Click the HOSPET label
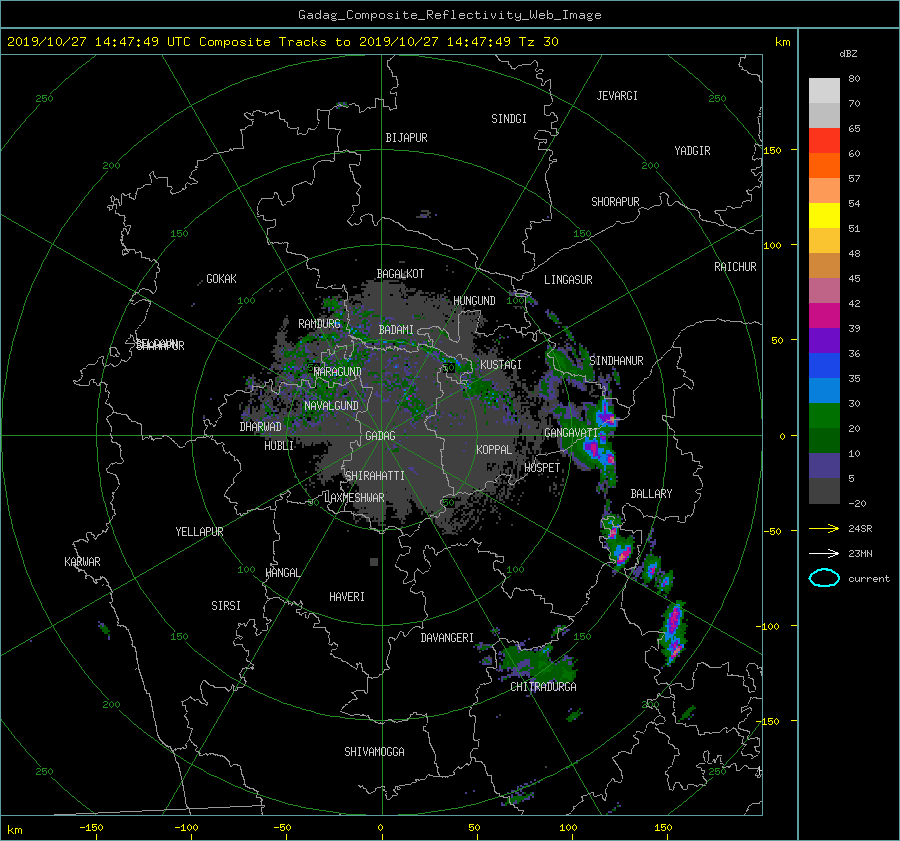900x841 pixels. [542, 468]
